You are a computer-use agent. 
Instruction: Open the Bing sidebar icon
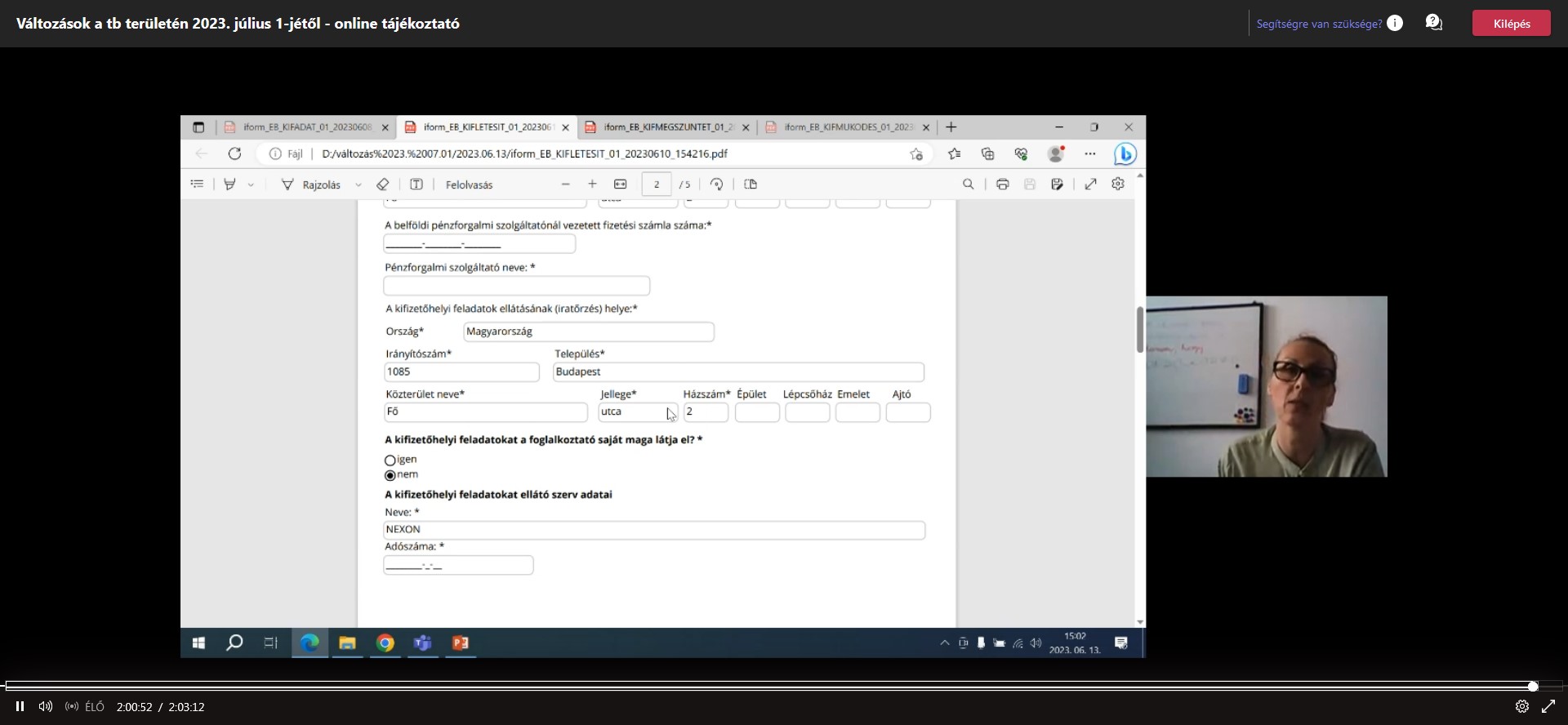[1125, 153]
